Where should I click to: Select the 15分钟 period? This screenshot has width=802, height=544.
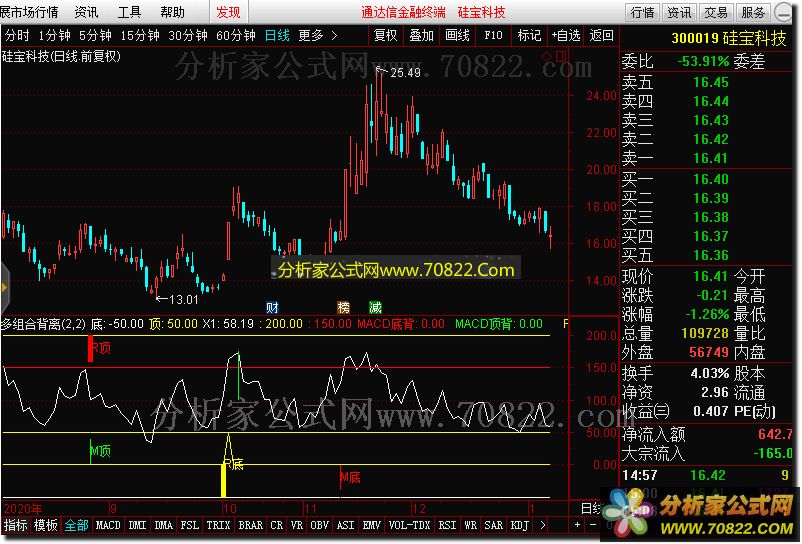pyautogui.click(x=140, y=36)
